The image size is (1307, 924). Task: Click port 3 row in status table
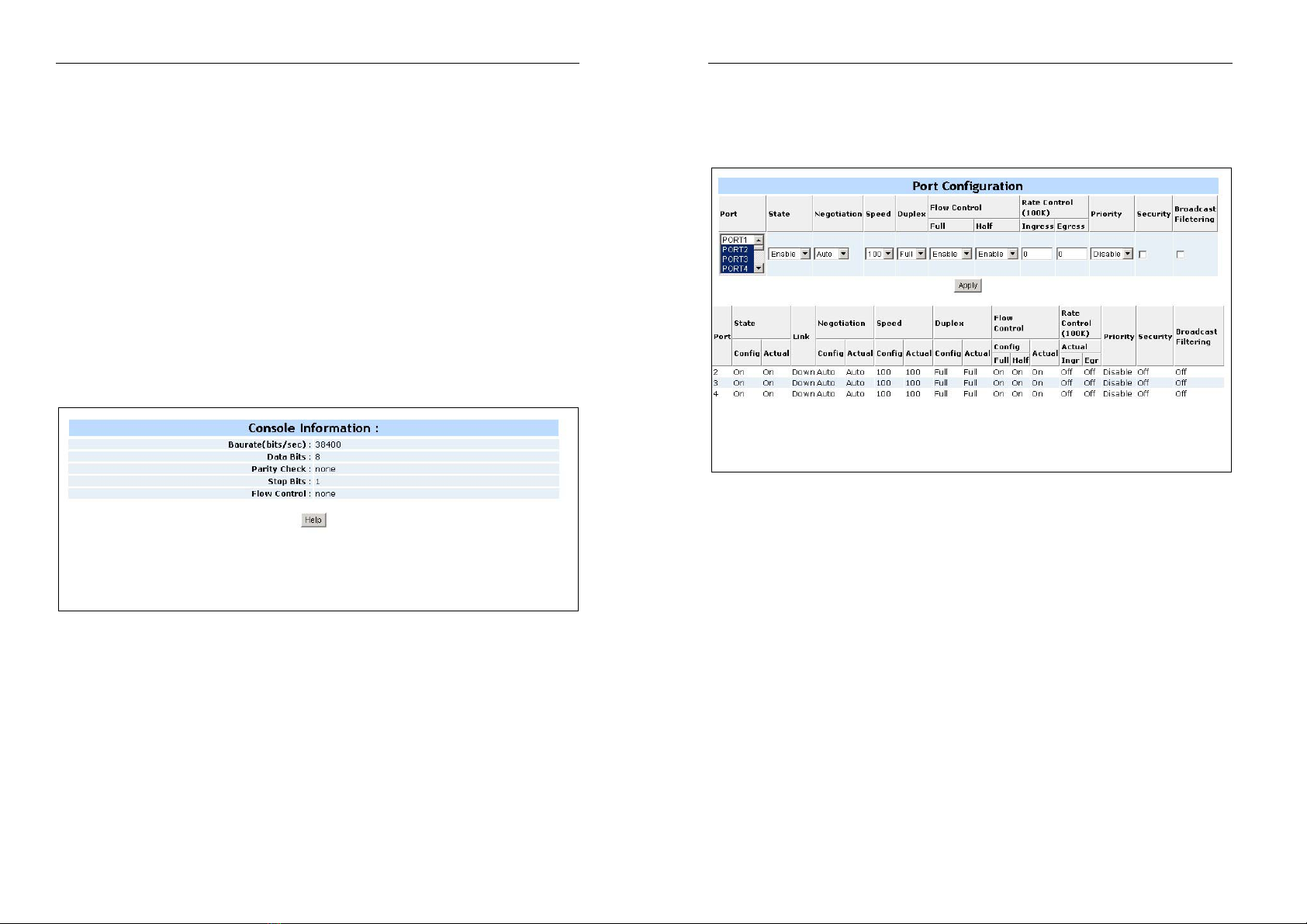966,383
